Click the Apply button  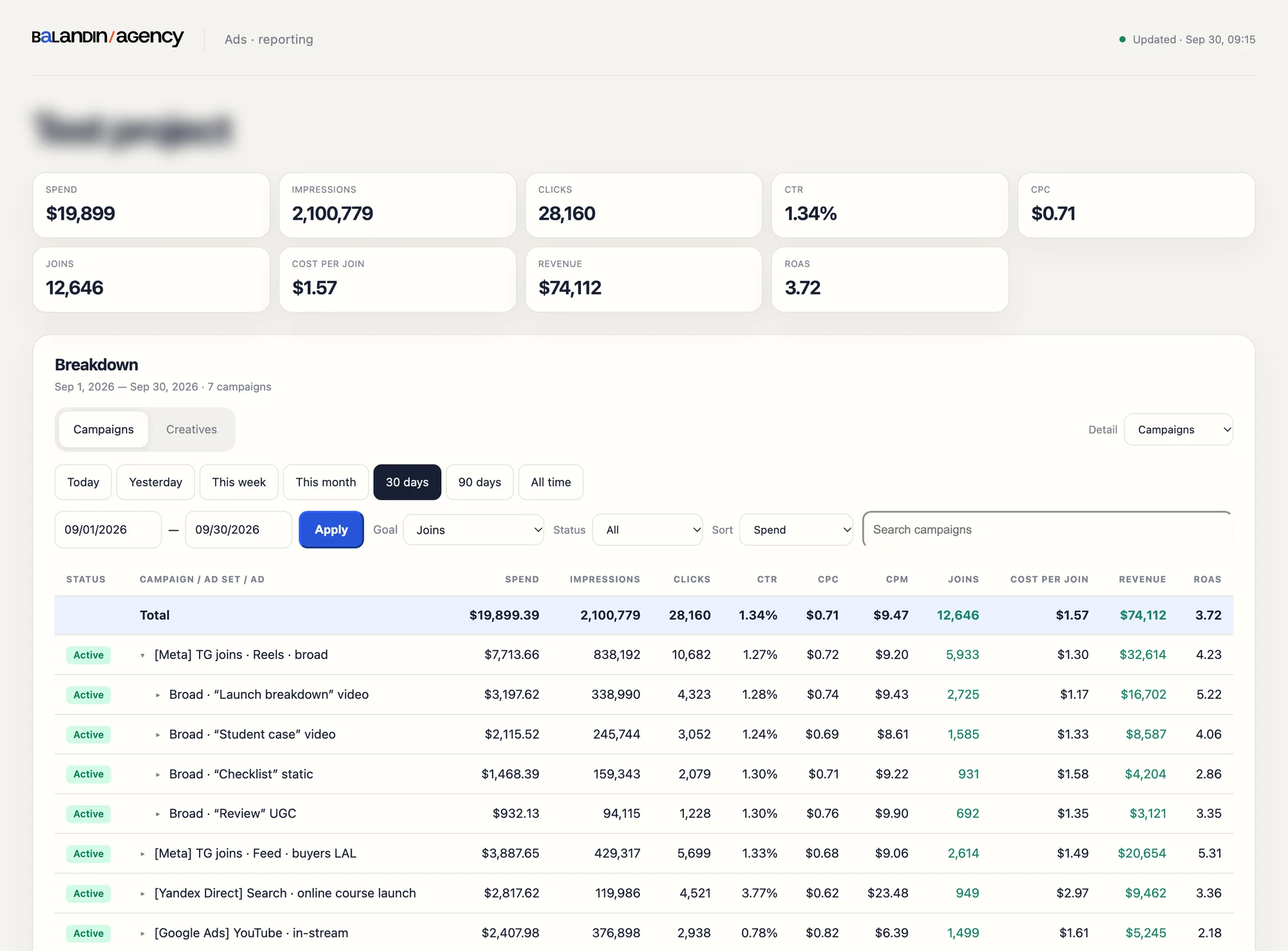(x=331, y=530)
